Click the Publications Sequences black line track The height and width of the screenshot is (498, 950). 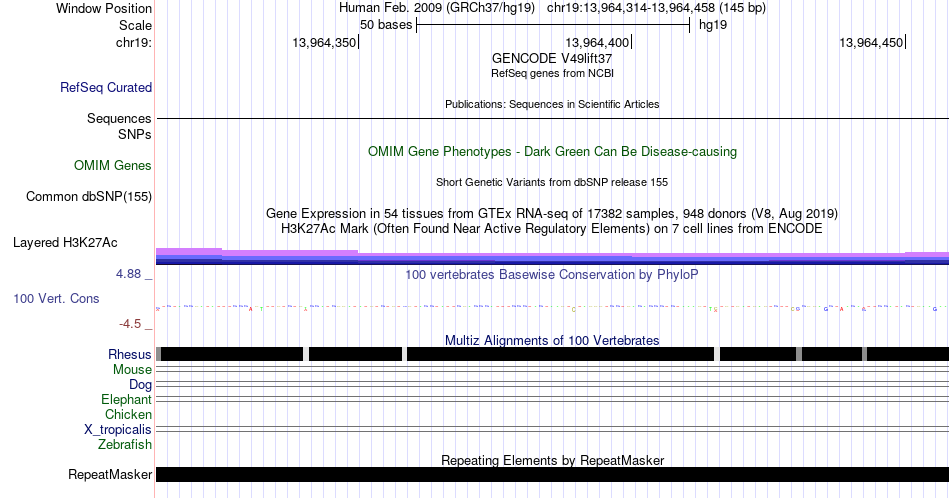click(x=553, y=118)
